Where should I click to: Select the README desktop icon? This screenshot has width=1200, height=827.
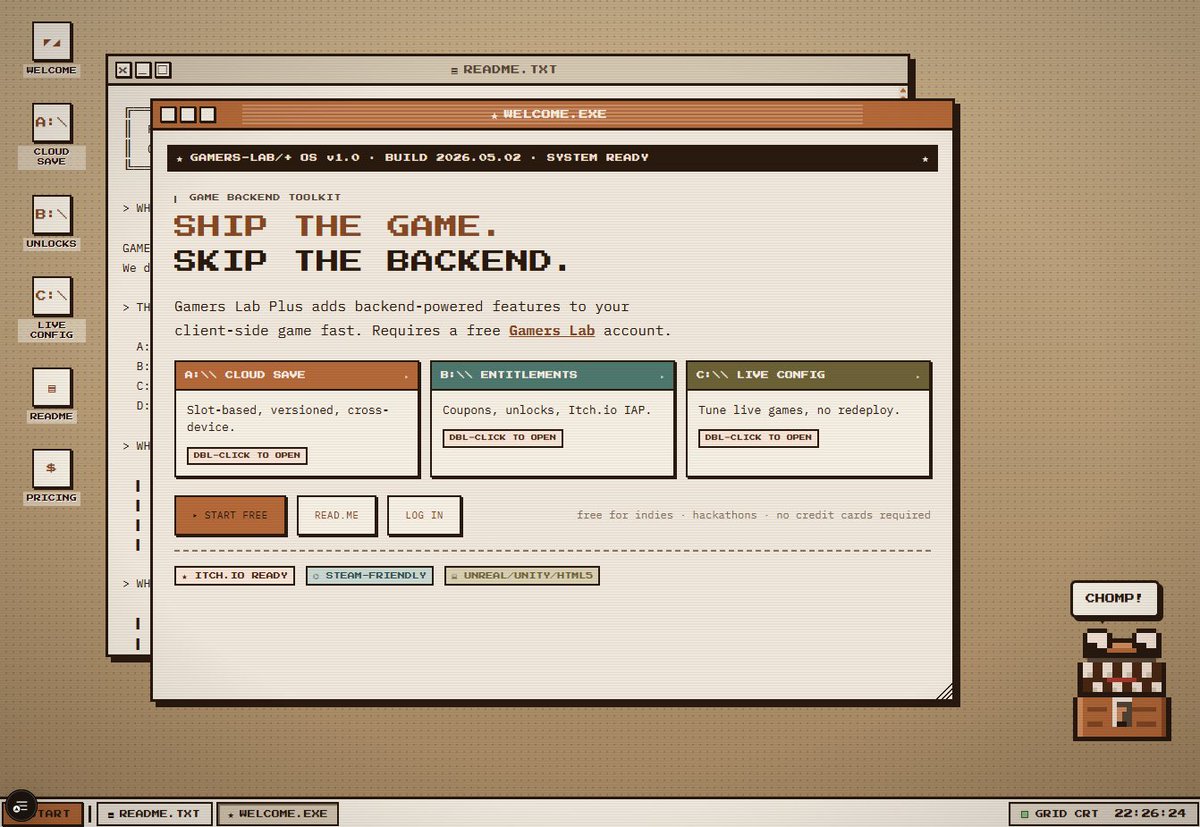[52, 395]
